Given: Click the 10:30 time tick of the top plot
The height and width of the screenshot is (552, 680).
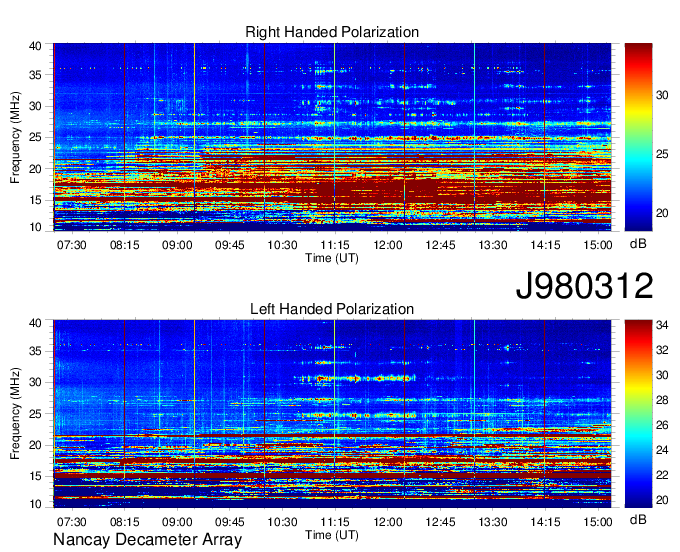Looking at the screenshot, I should (x=282, y=245).
